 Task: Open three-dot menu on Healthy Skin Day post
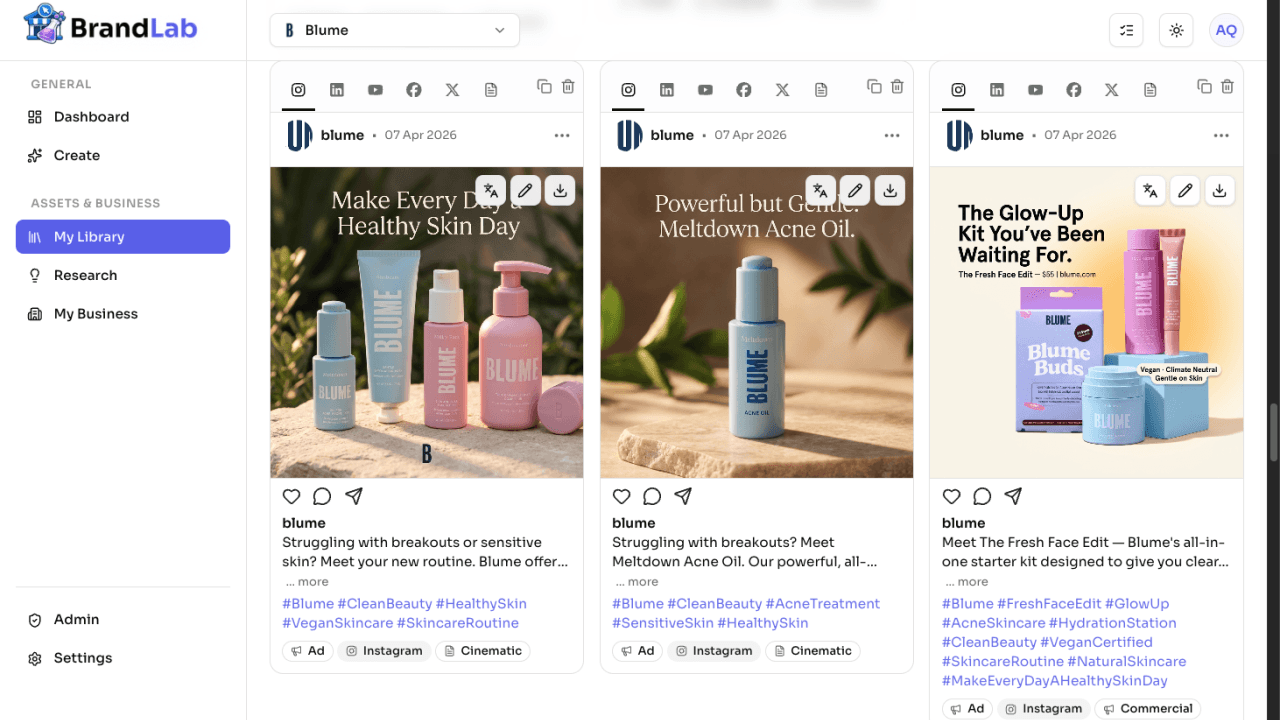[562, 135]
